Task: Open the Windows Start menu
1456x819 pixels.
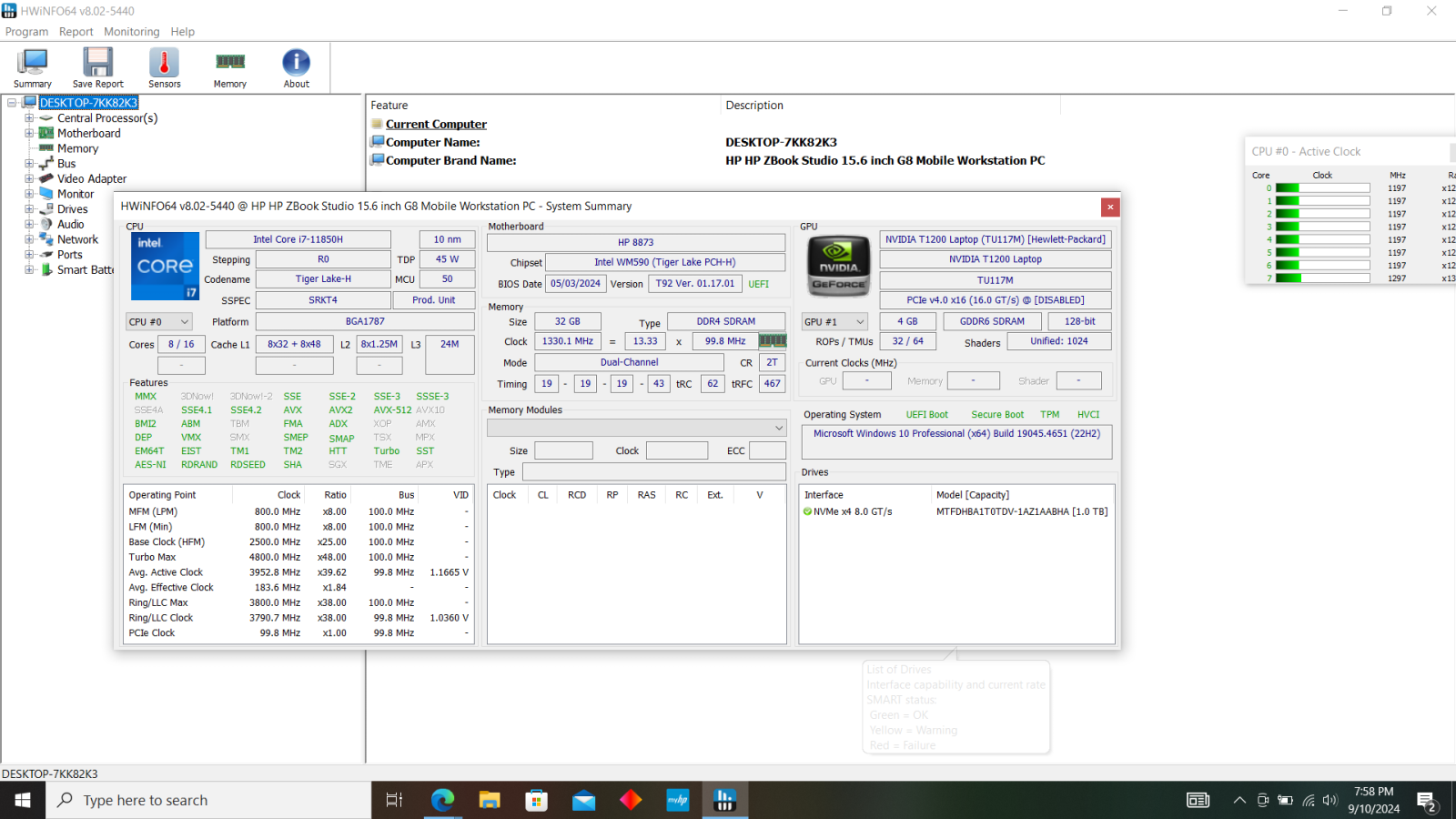Action: pyautogui.click(x=23, y=800)
